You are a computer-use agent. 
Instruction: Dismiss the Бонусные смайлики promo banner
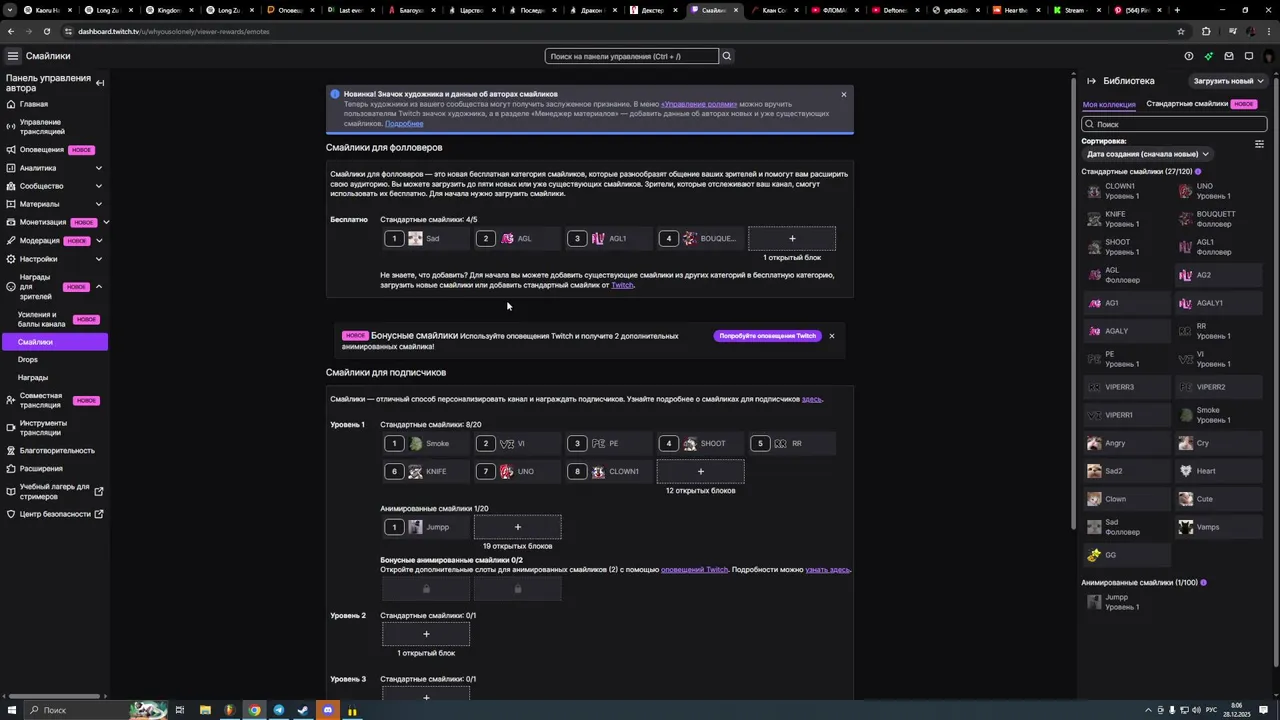831,336
